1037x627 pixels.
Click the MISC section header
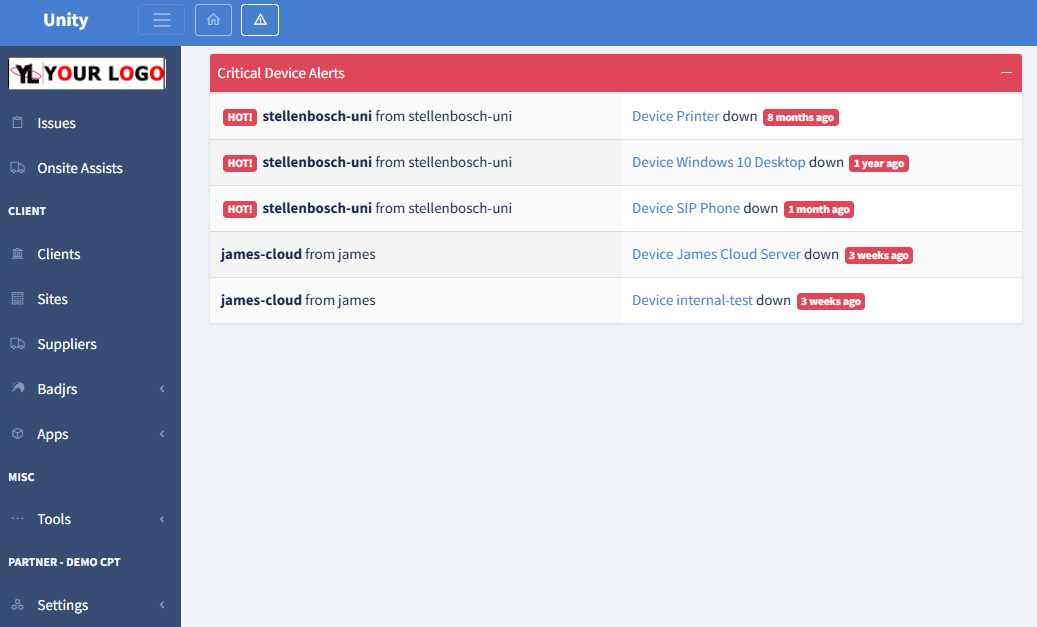pos(21,477)
